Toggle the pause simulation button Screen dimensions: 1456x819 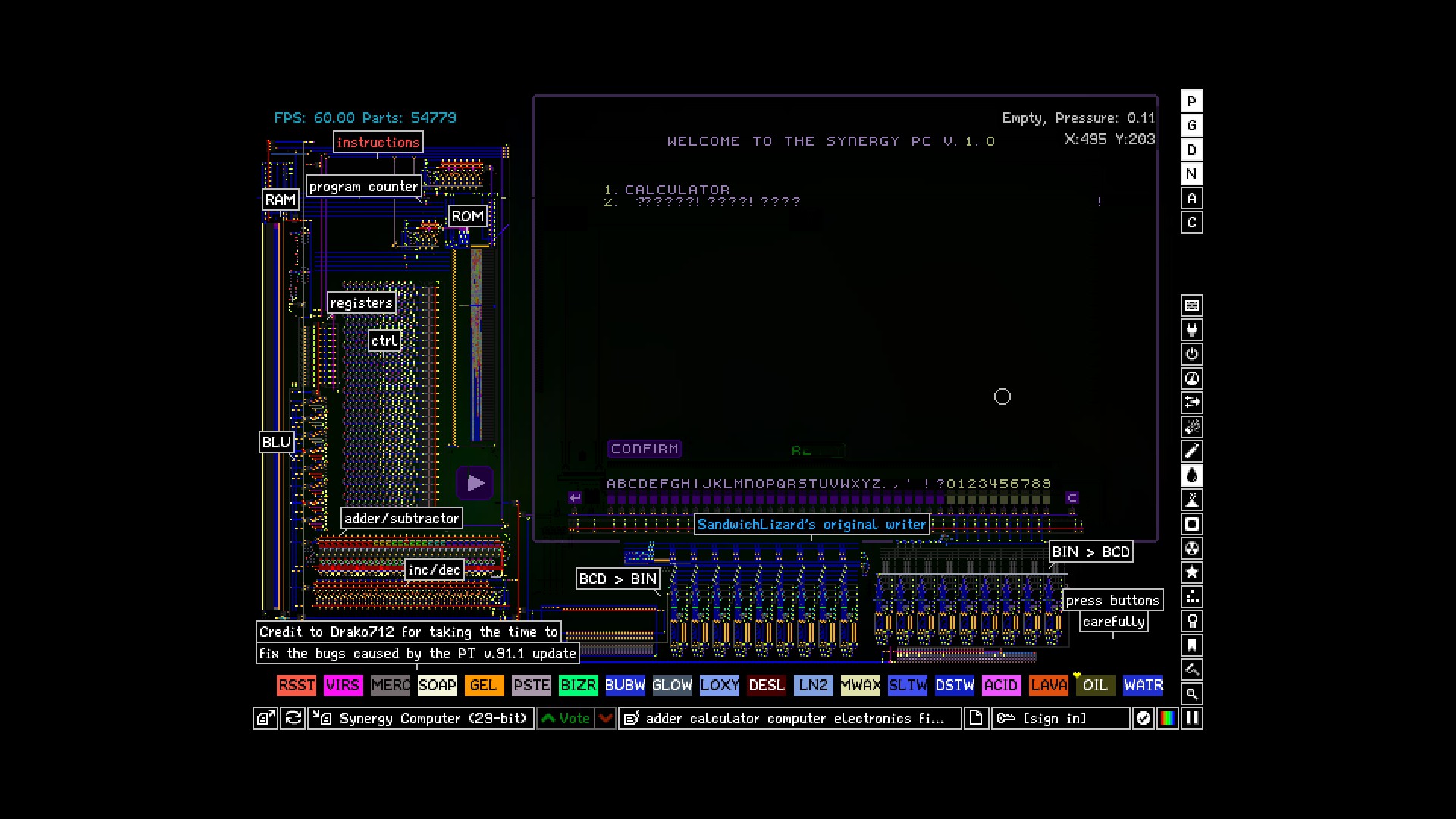pos(1192,718)
